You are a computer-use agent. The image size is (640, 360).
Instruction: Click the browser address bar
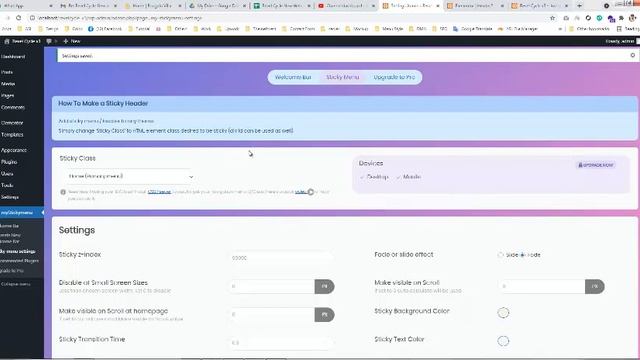tap(286, 18)
